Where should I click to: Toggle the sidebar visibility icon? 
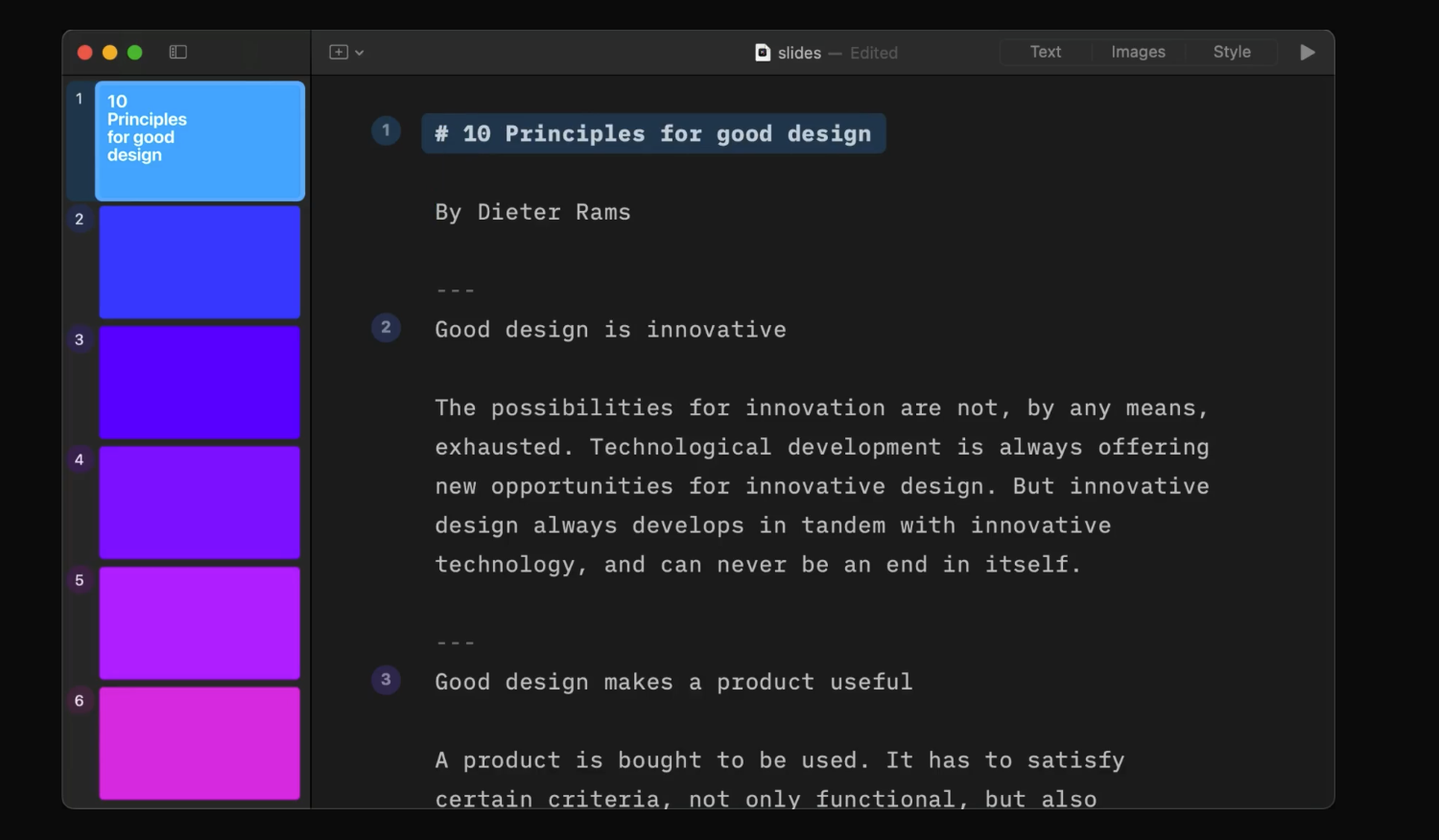(177, 52)
